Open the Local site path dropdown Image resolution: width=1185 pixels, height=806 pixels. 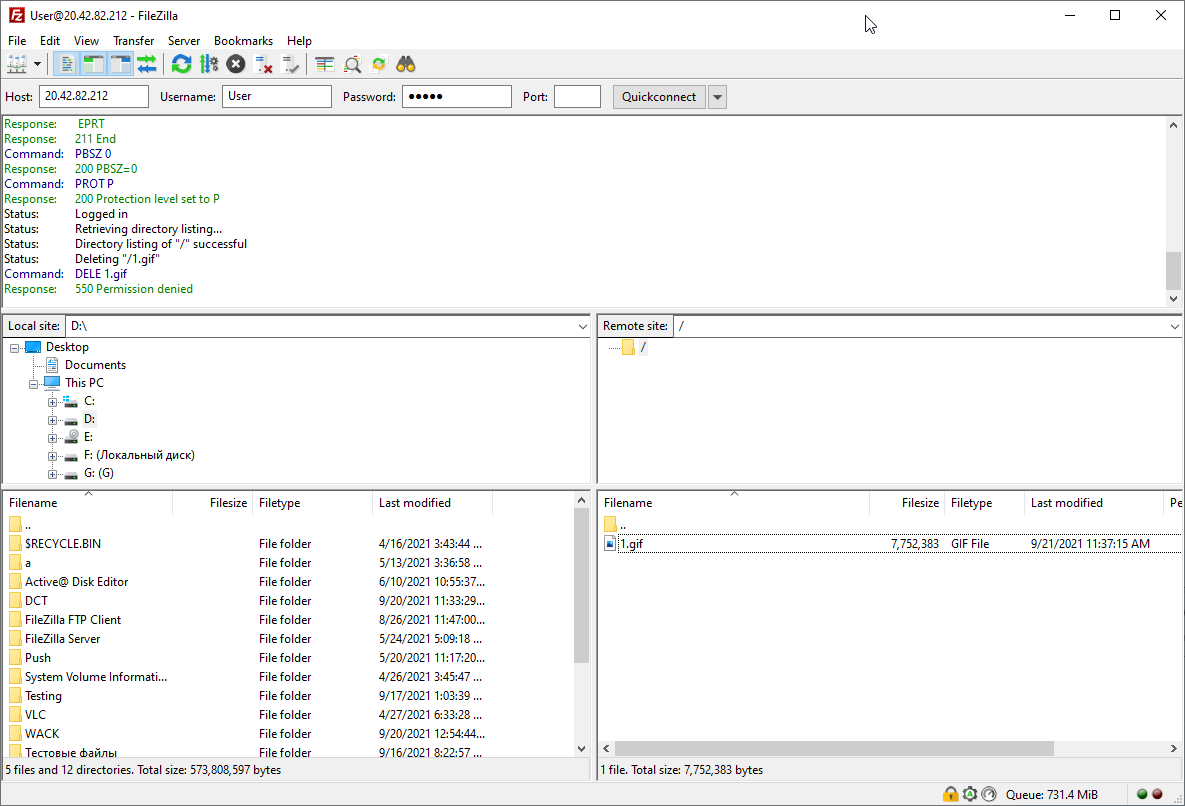click(583, 327)
